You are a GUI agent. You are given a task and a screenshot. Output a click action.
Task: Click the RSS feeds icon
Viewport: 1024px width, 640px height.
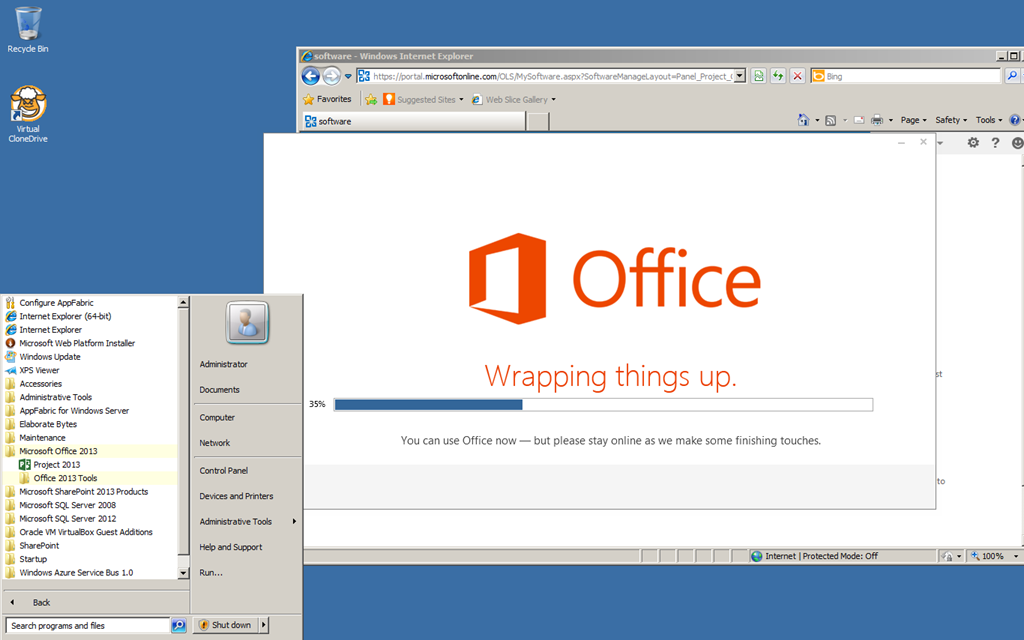(831, 120)
